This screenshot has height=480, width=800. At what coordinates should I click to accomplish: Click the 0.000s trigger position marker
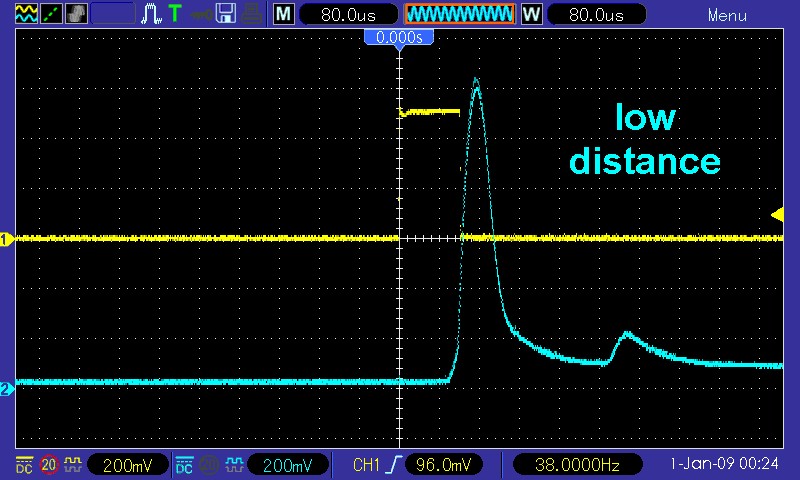point(399,38)
